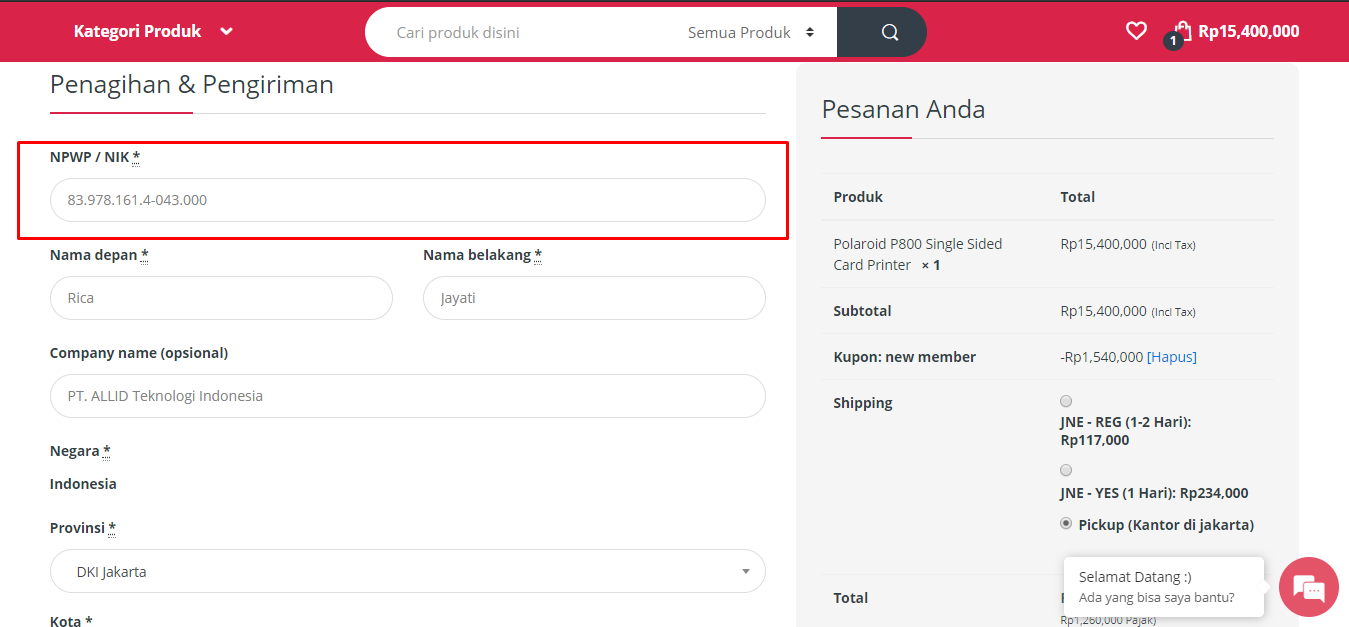Screen dimensions: 1349x627
Task: Expand the Kategori Produk menu
Action: point(152,31)
